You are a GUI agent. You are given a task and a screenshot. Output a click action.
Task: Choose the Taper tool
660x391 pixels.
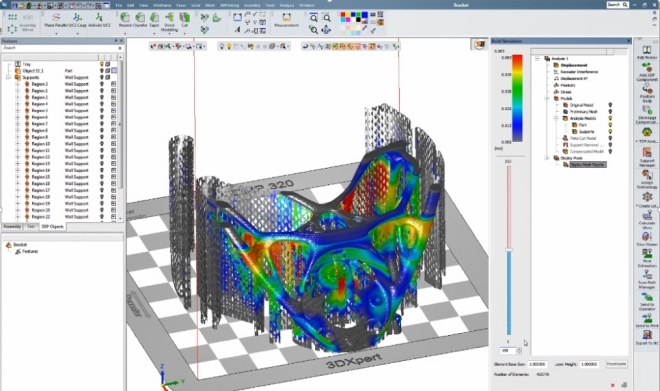tap(154, 20)
